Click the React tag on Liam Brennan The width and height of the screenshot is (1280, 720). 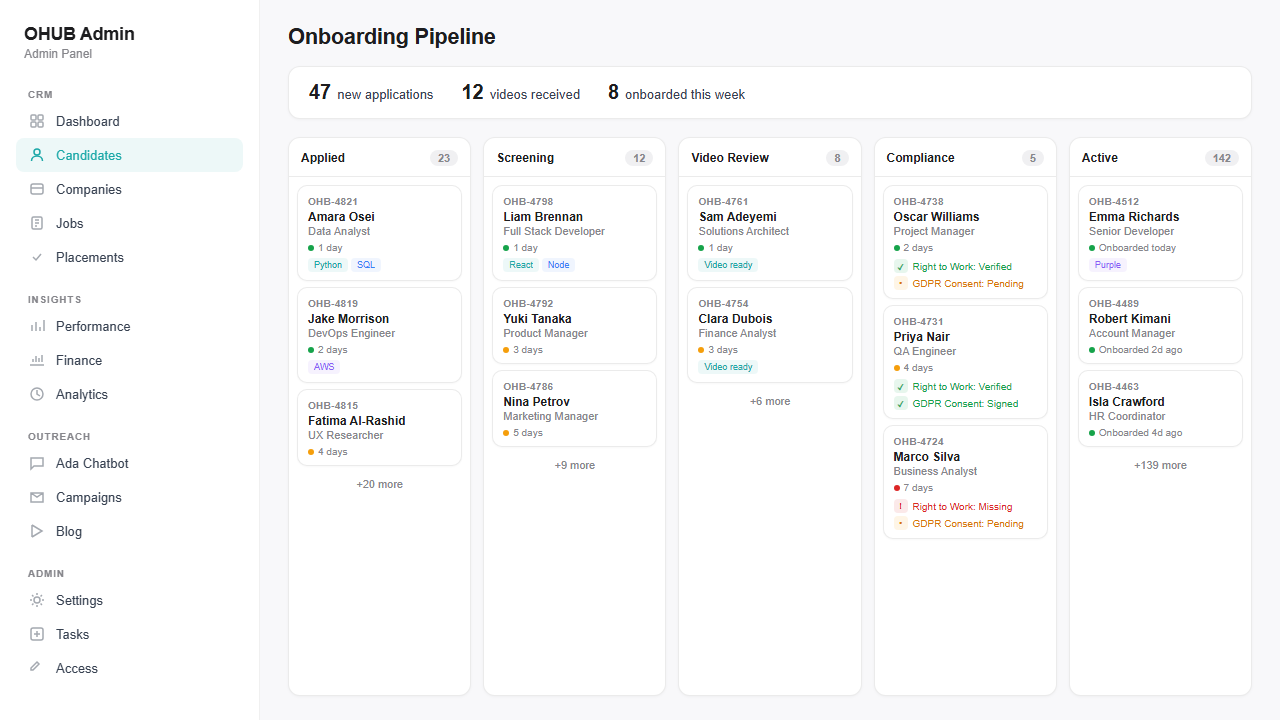click(521, 265)
